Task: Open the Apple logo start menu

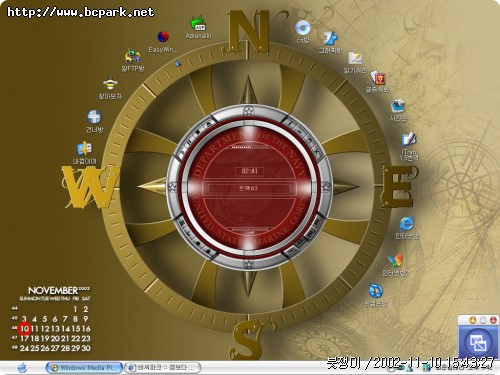Action: [x=22, y=368]
